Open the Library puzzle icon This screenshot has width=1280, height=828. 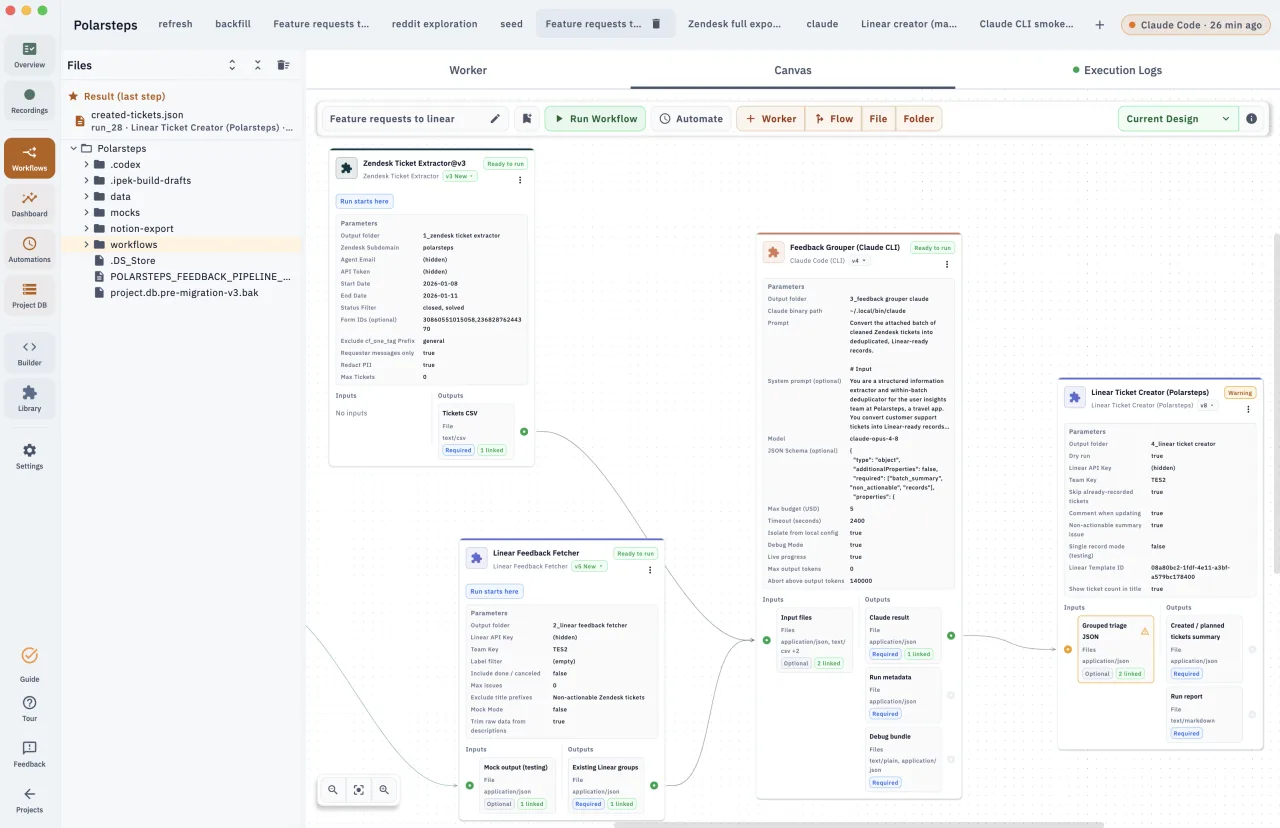coord(29,399)
